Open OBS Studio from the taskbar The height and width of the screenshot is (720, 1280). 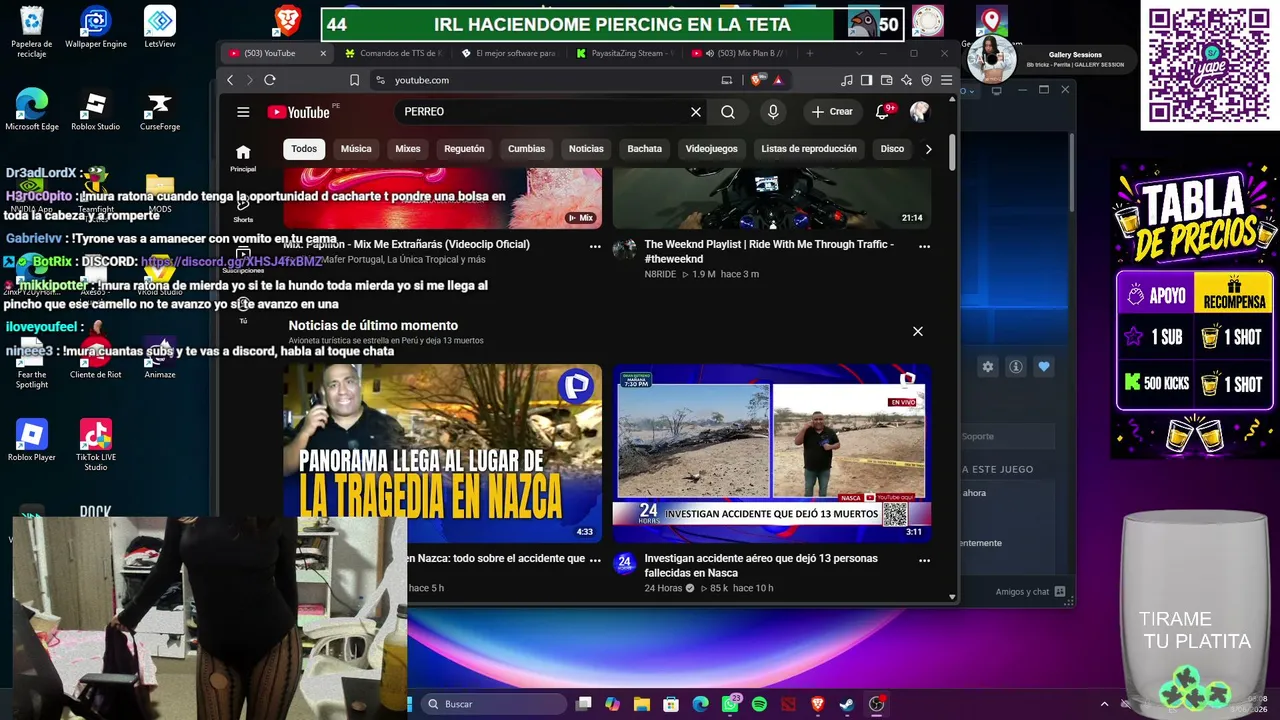pos(877,704)
